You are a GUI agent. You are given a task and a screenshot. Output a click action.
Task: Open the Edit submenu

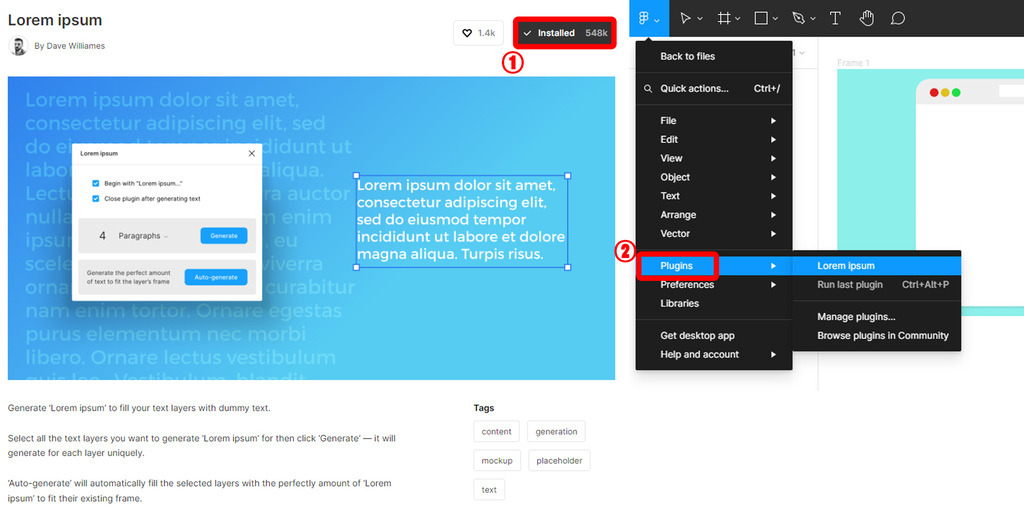(714, 139)
